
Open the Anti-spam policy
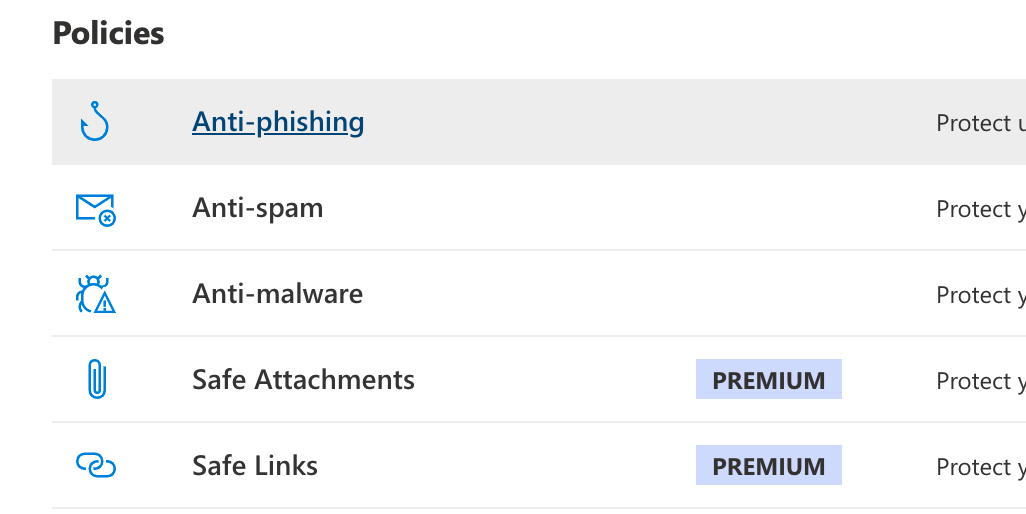tap(257, 208)
